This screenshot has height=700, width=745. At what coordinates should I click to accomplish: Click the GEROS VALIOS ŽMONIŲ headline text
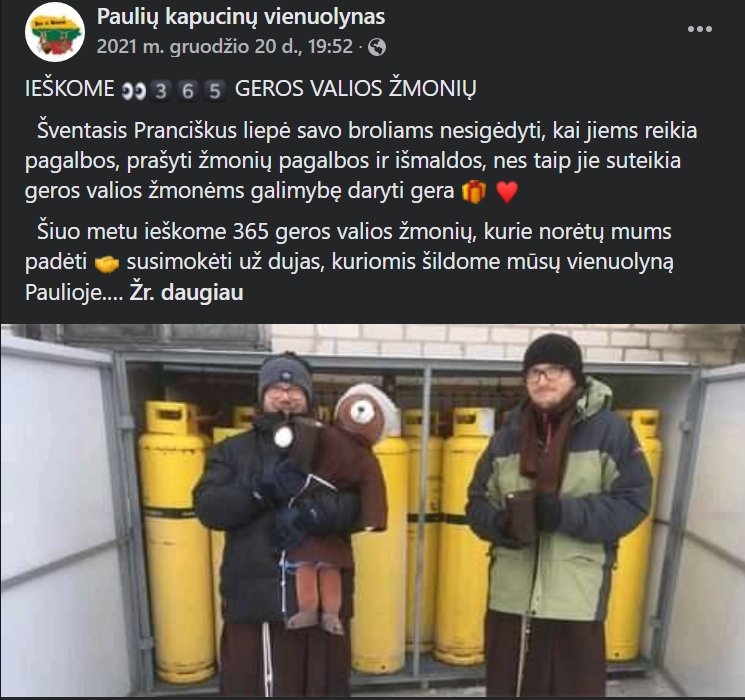point(355,89)
